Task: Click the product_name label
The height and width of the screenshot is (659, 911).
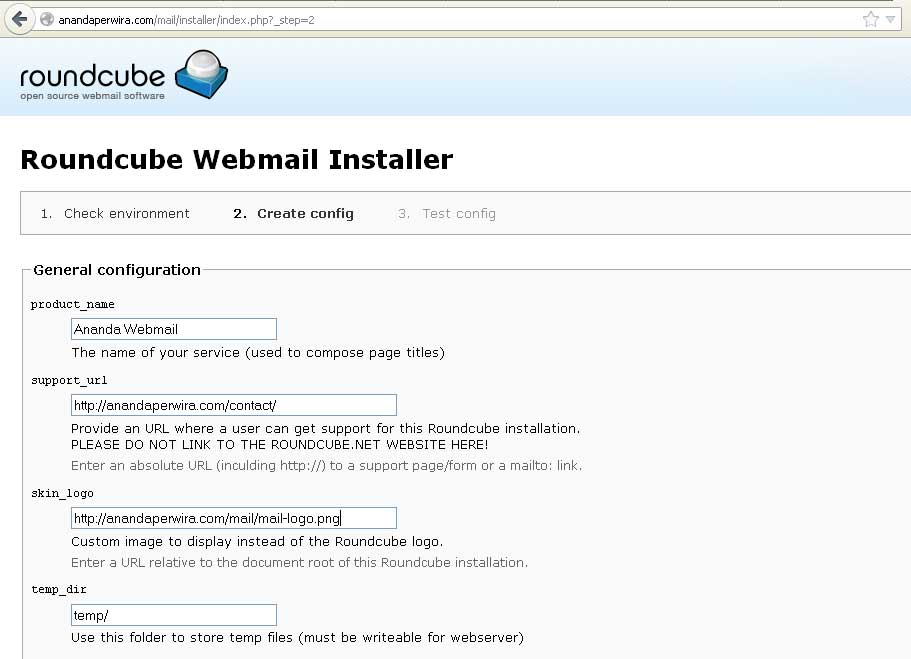Action: point(73,304)
